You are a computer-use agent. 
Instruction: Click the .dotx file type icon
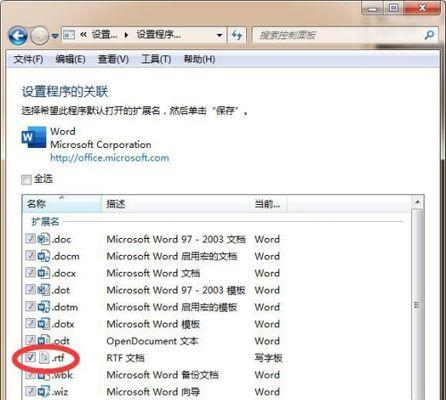(x=44, y=323)
